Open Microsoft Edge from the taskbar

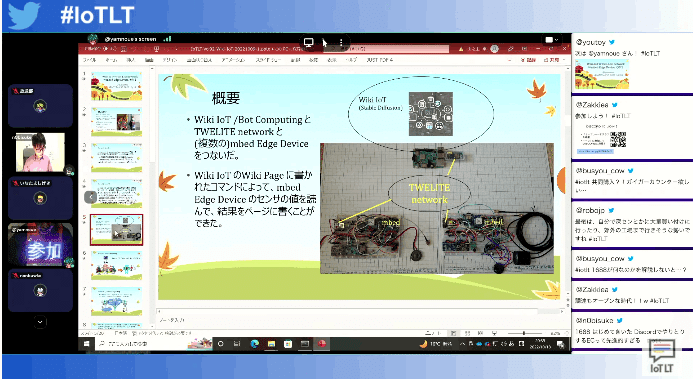(x=255, y=344)
